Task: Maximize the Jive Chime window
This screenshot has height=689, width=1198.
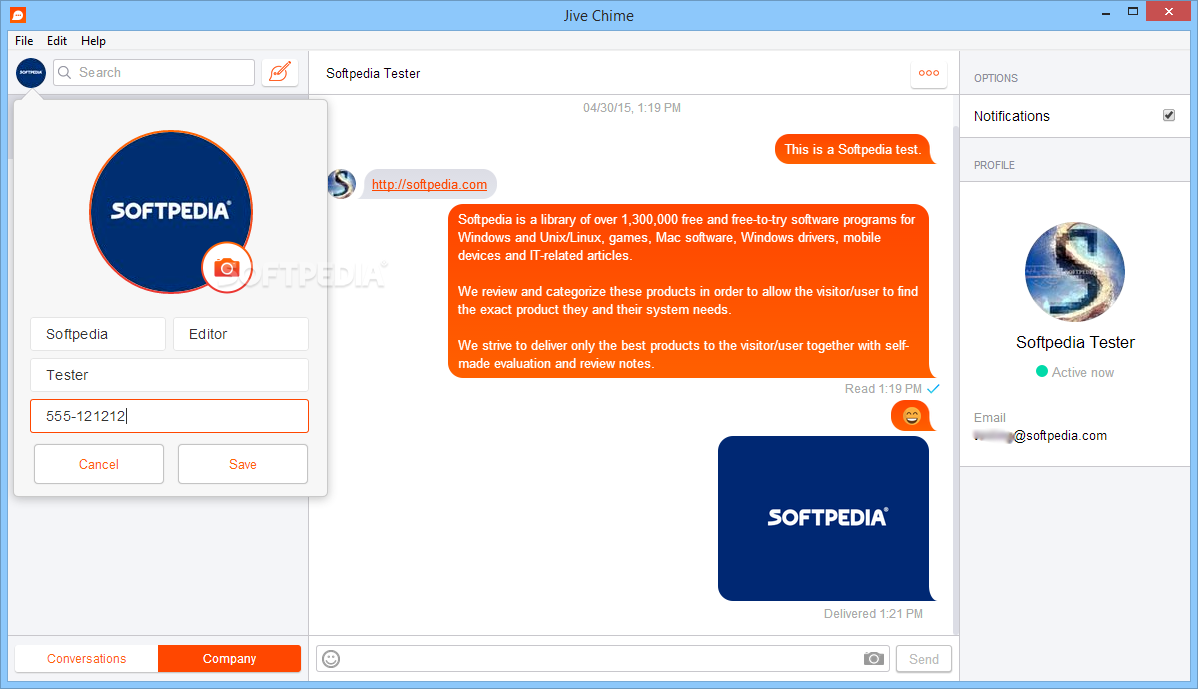Action: tap(1132, 11)
